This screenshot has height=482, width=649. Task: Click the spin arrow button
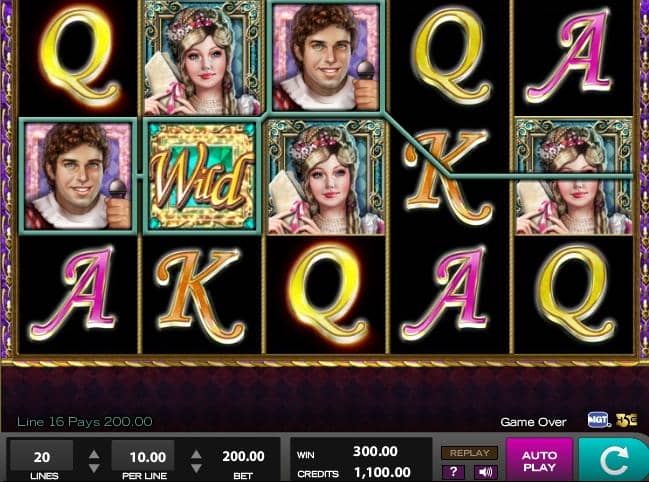(614, 460)
